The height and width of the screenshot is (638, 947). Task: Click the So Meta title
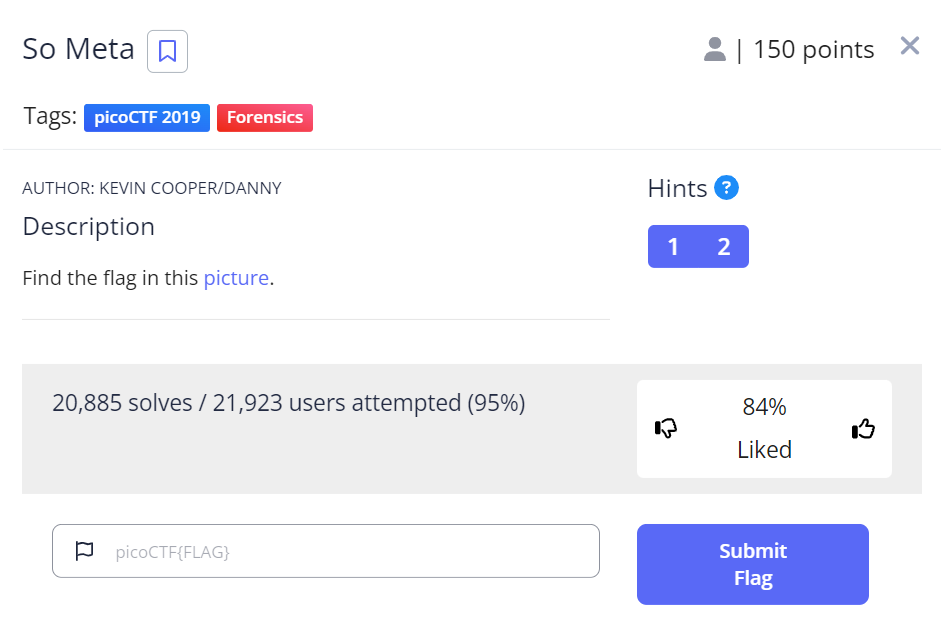tap(78, 49)
